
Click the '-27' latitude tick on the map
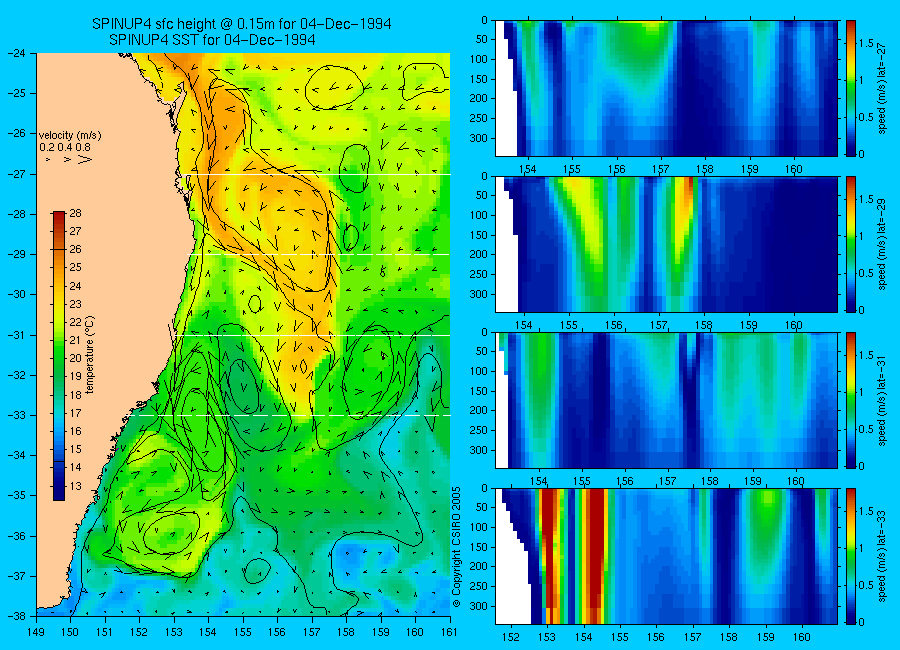tap(16, 173)
